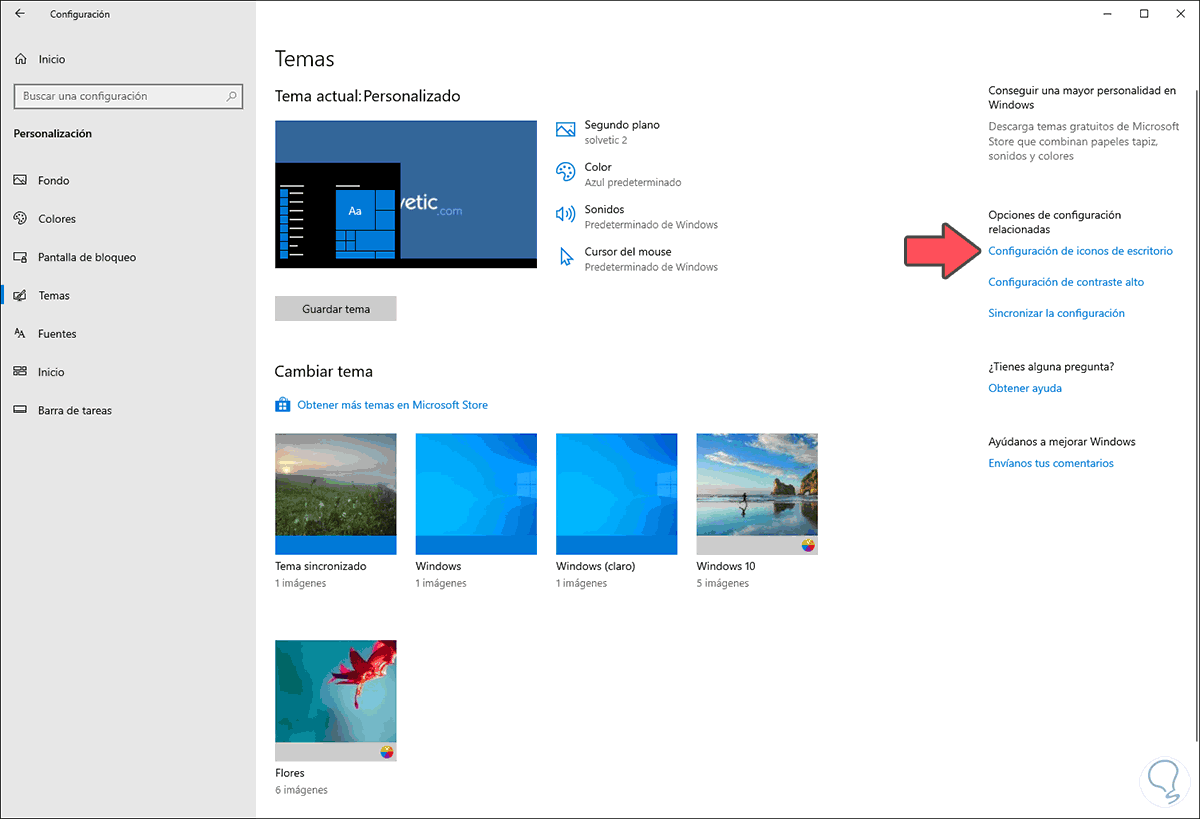Select the Fondo picture icon in sidebar
The width and height of the screenshot is (1200, 819).
(x=20, y=180)
